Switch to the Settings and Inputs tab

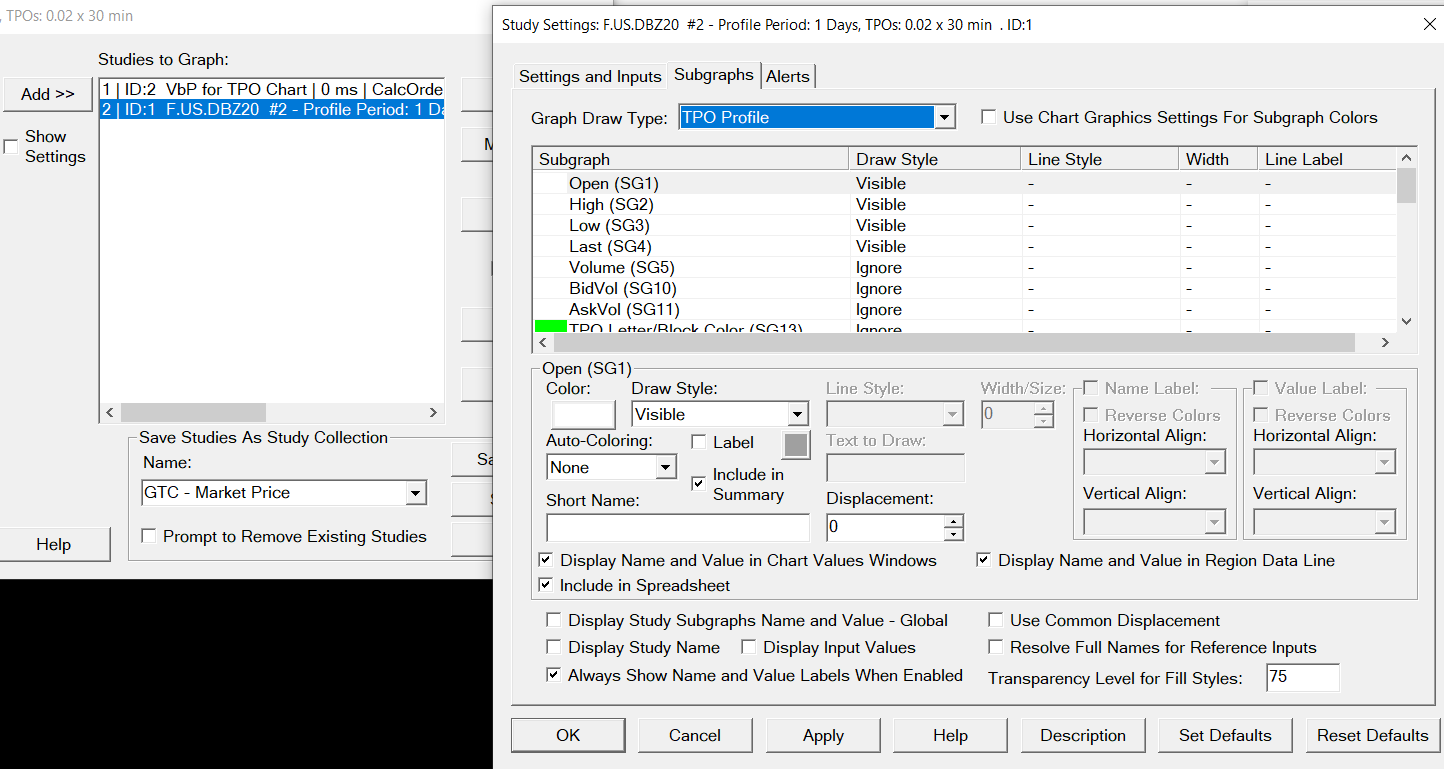coord(590,76)
